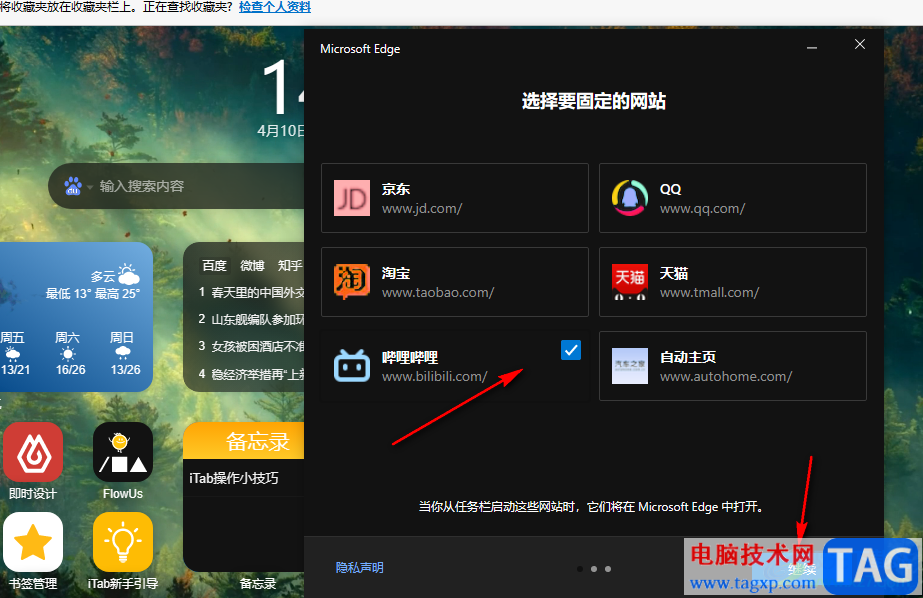Open news item 3 女孩被困酒店
This screenshot has height=598, width=923.
252,346
